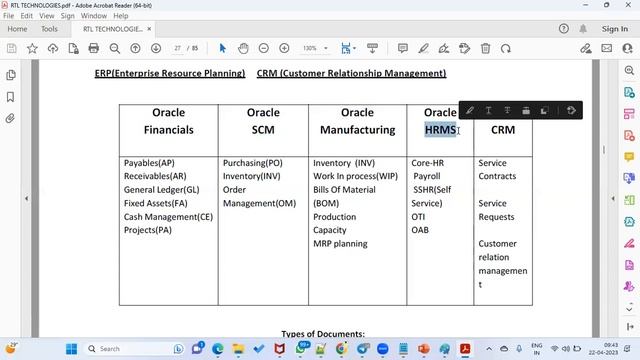Click the Purchasing(PO) table entry

(x=252, y=163)
